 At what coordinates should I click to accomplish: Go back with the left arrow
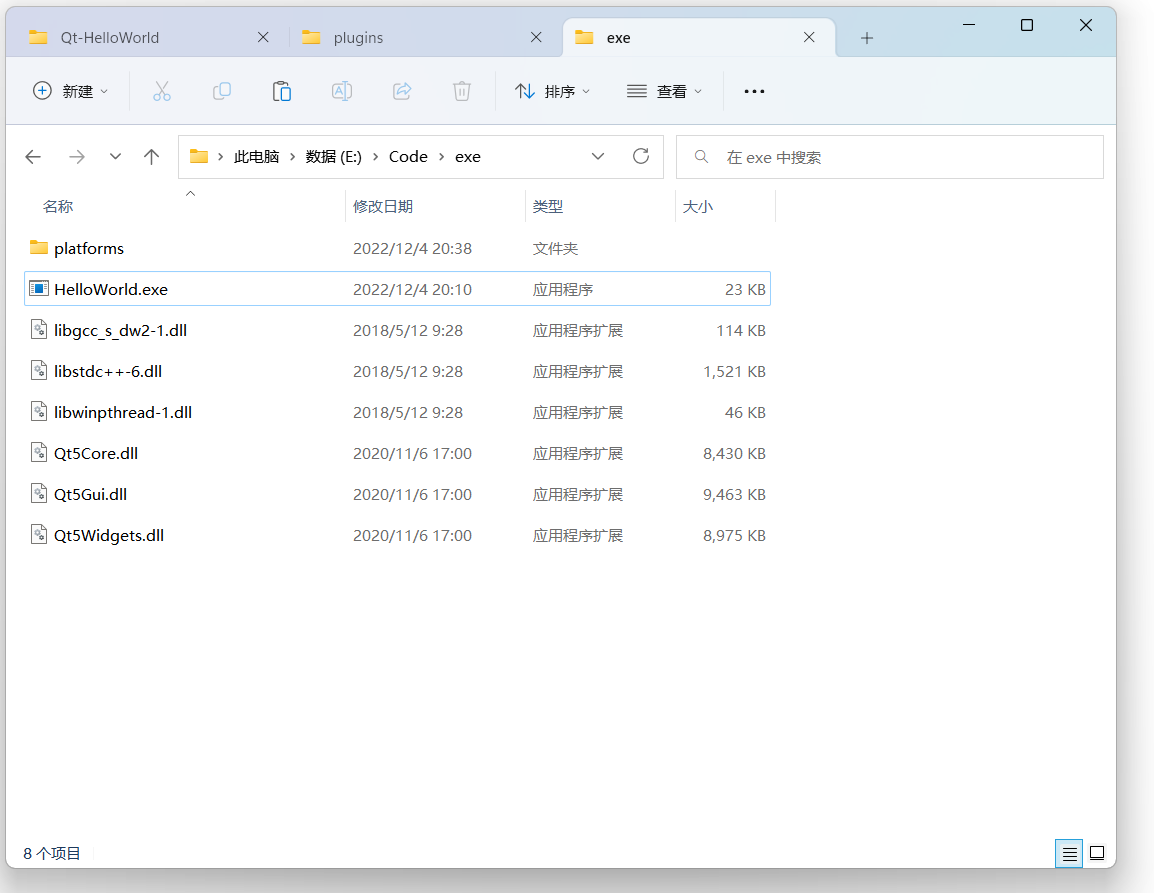pyautogui.click(x=33, y=157)
